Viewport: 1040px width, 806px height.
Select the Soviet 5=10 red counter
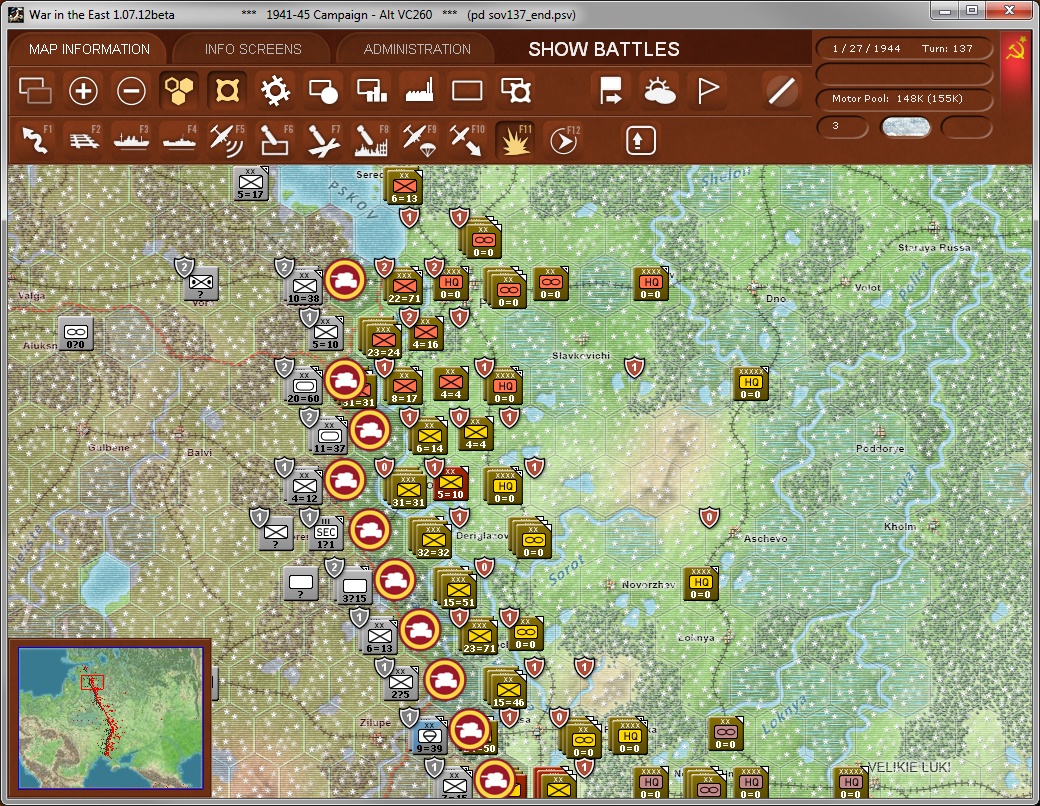(x=451, y=484)
